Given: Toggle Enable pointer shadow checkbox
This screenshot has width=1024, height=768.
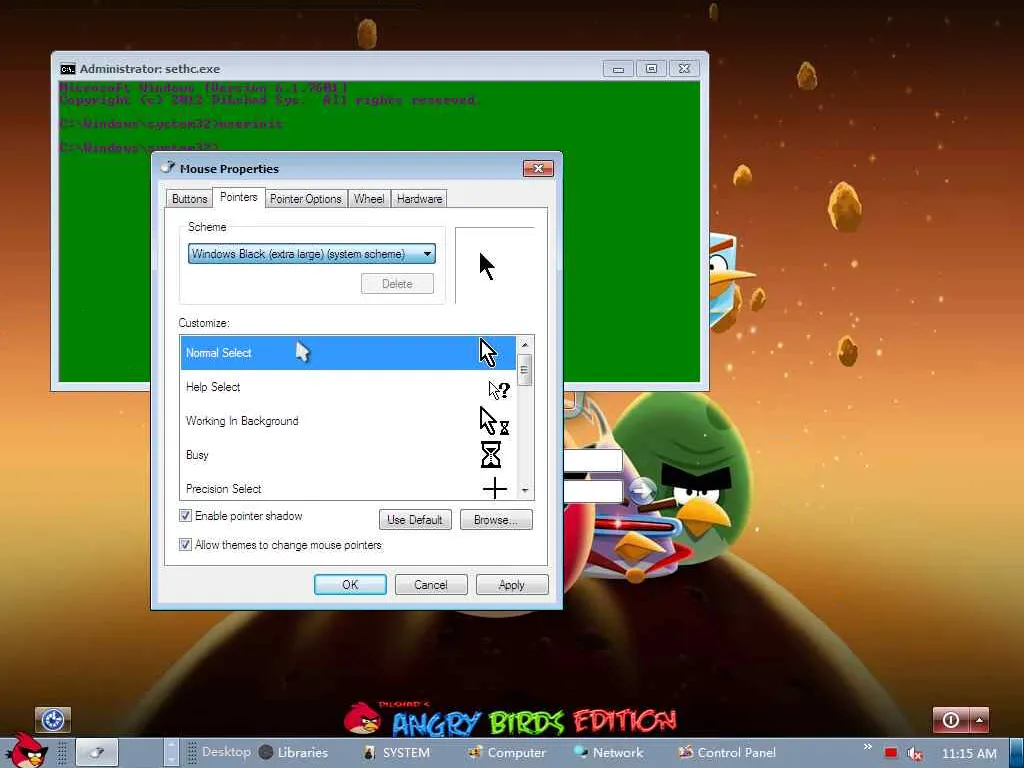Looking at the screenshot, I should 185,516.
